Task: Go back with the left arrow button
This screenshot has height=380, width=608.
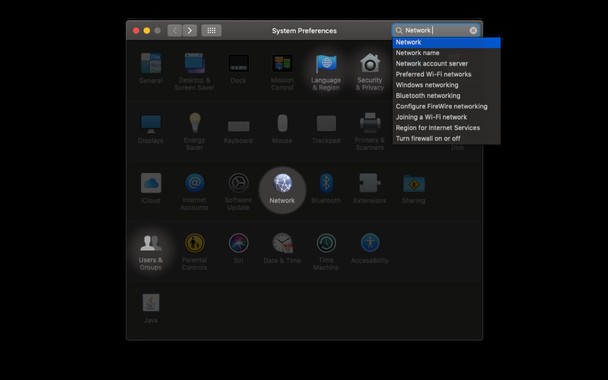Action: [x=175, y=31]
